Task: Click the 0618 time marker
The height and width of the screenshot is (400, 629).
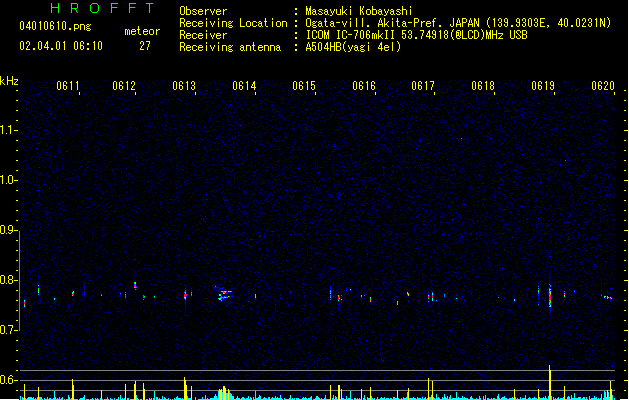Action: [x=483, y=86]
